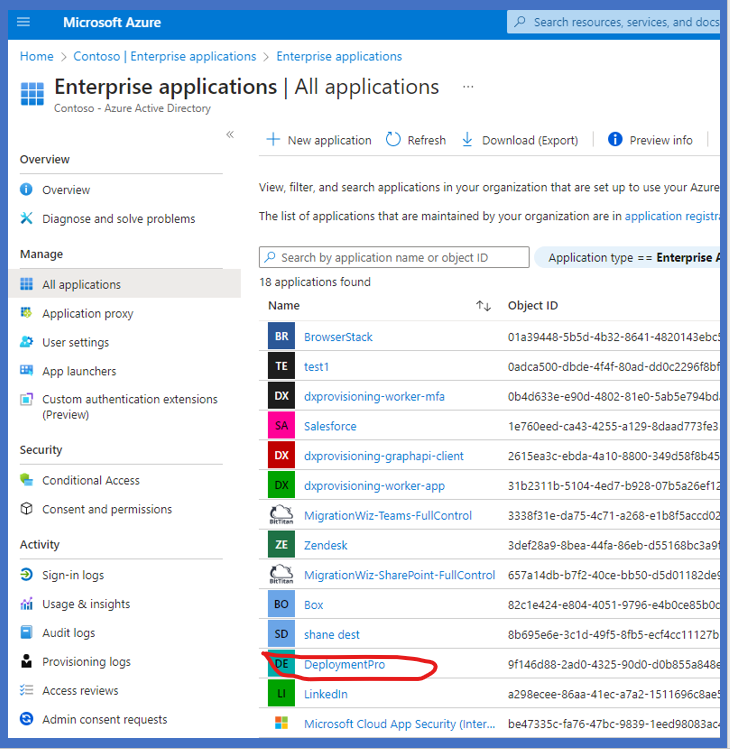Click the BrowserStack BR app icon
This screenshot has width=730, height=749.
[x=281, y=336]
